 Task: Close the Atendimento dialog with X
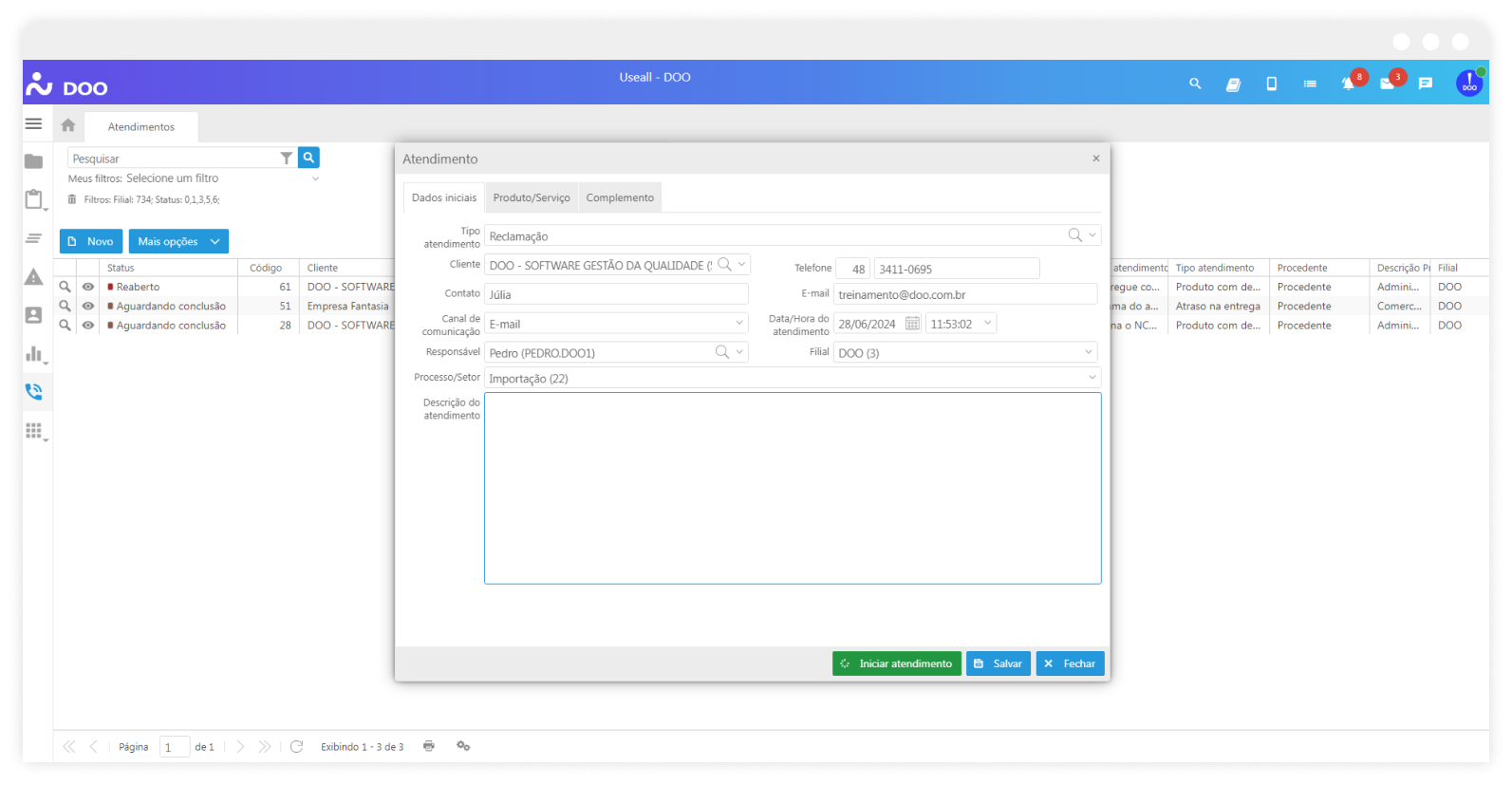click(x=1096, y=159)
